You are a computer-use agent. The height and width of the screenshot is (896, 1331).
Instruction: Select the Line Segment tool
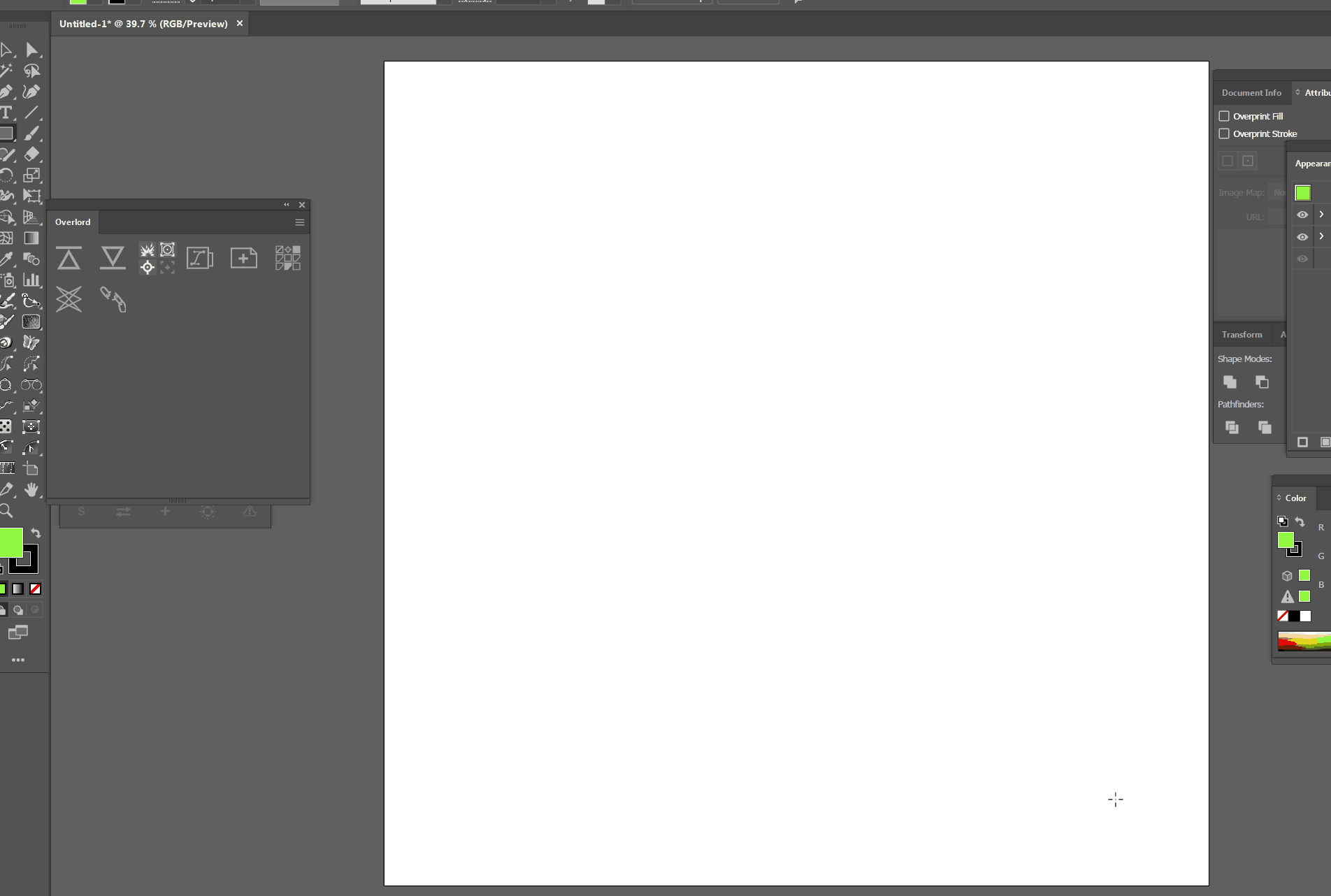tap(31, 113)
